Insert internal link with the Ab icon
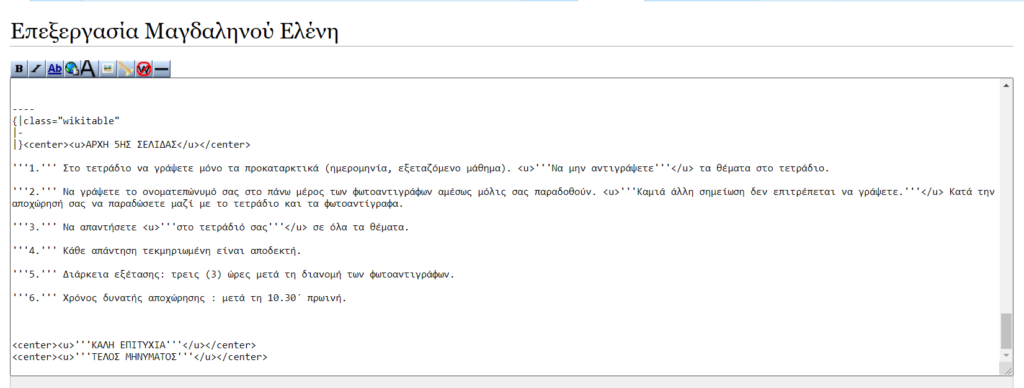The image size is (1024, 388). (55, 69)
